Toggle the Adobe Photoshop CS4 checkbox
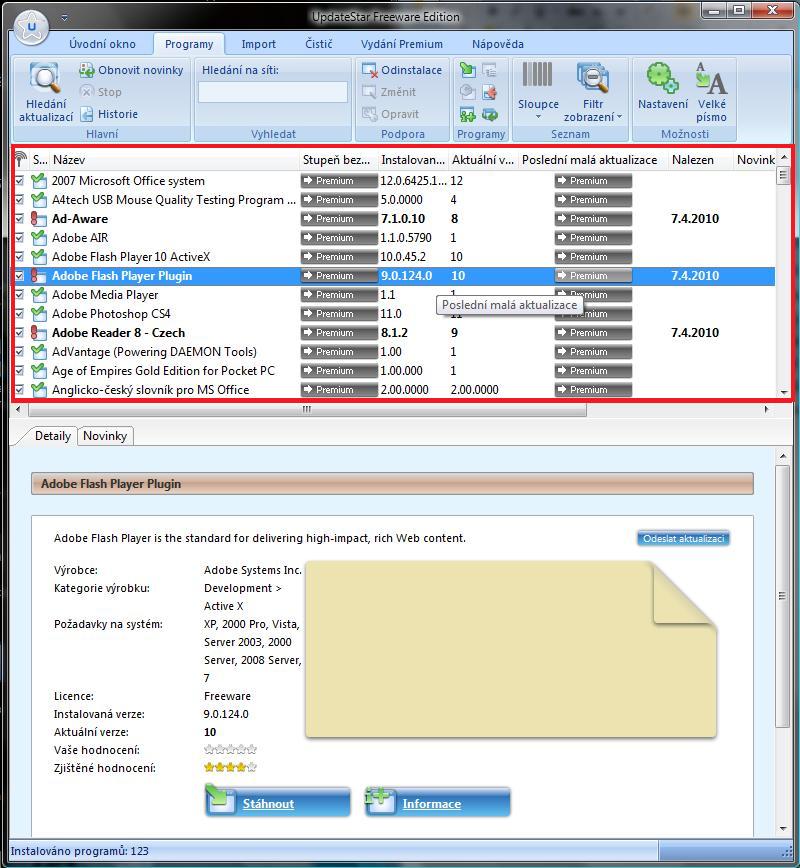 [19, 313]
